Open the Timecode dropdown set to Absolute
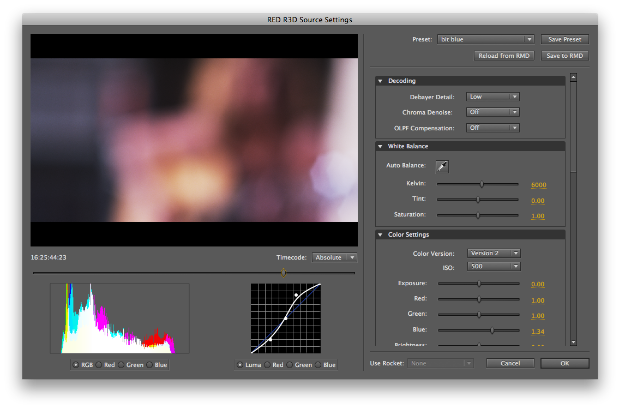Viewport: 619px width, 409px height. coord(335,257)
